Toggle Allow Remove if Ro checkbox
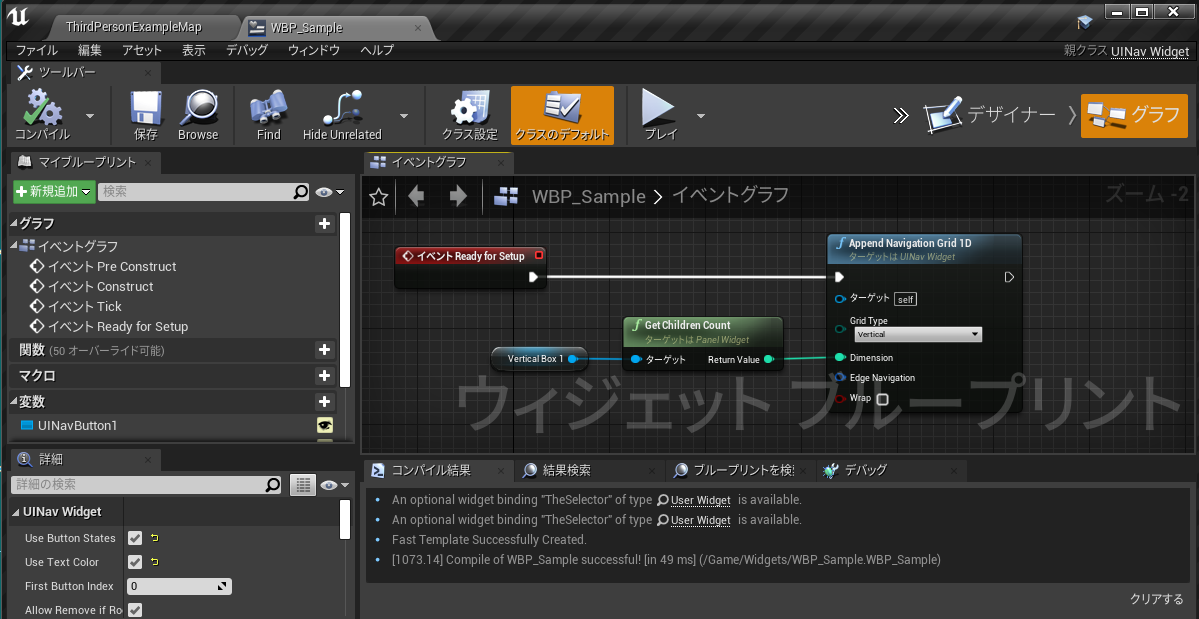This screenshot has height=619, width=1199. click(135, 610)
